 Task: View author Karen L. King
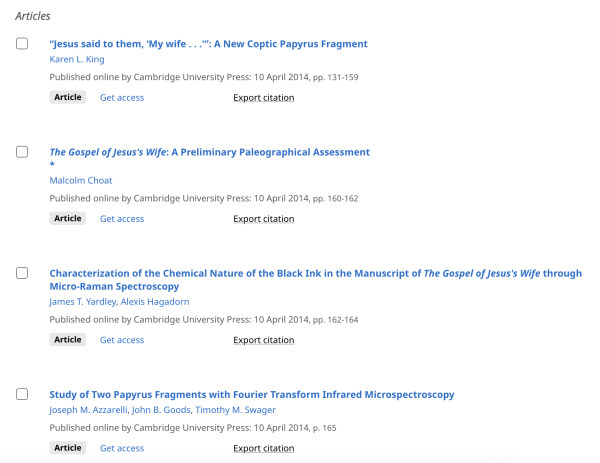tap(76, 59)
